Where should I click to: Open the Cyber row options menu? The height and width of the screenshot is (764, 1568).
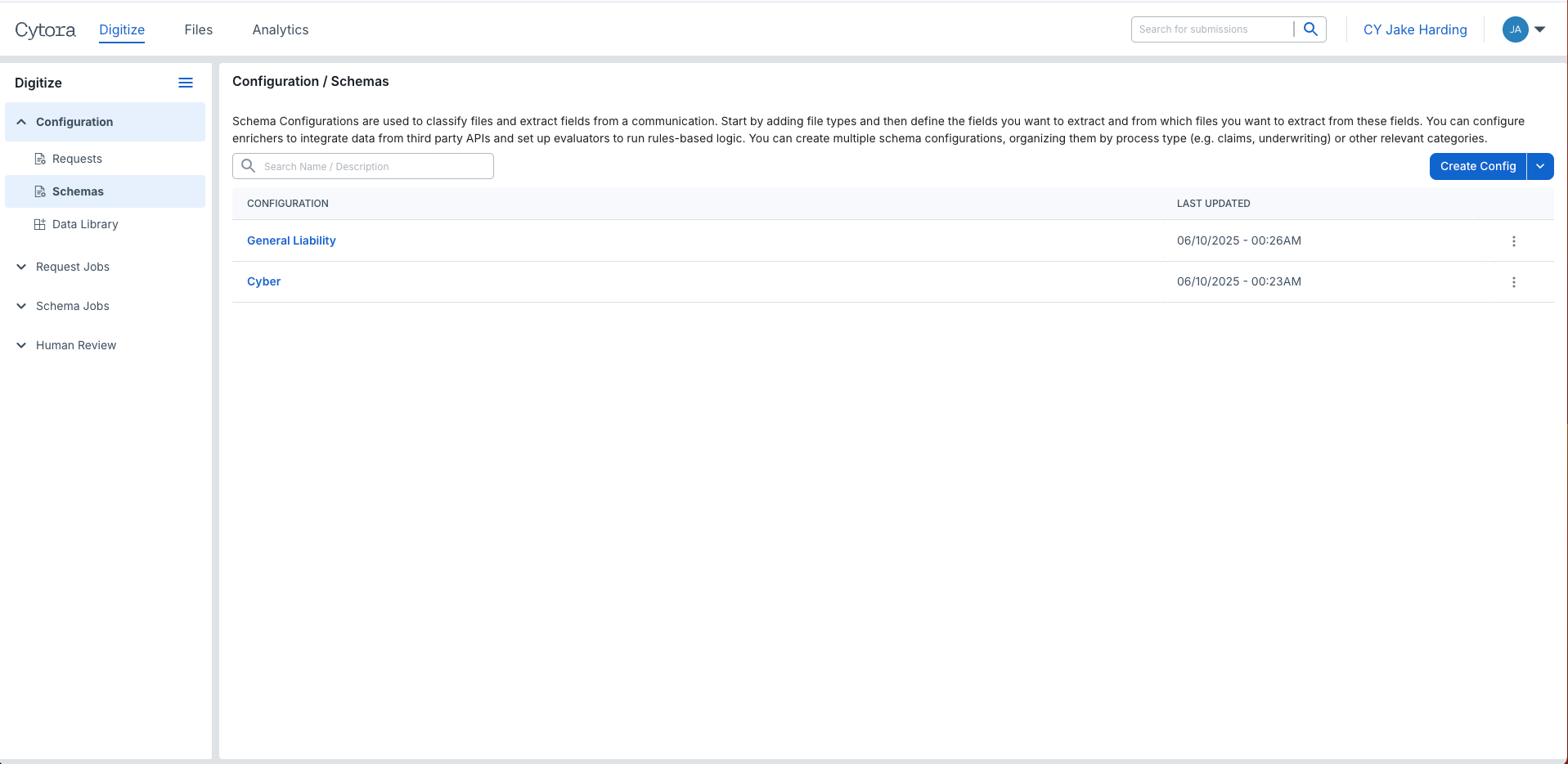point(1513,282)
